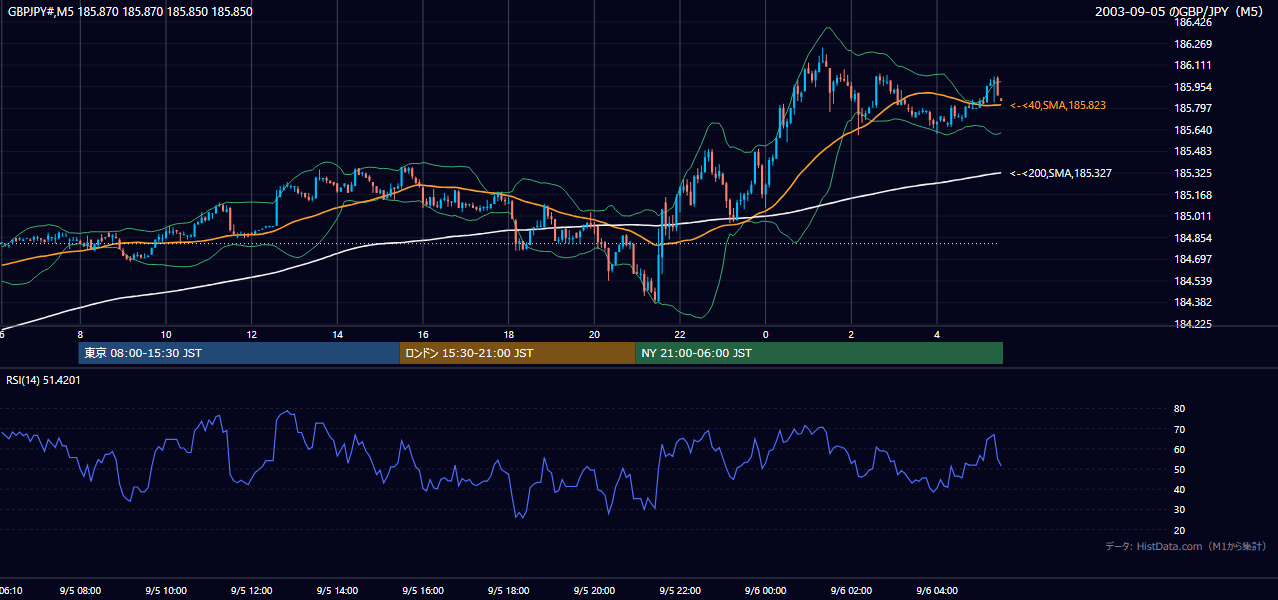Click the 2003-09-05 GBP/JPY (M5) chart title
This screenshot has width=1278, height=600.
pyautogui.click(x=1180, y=12)
